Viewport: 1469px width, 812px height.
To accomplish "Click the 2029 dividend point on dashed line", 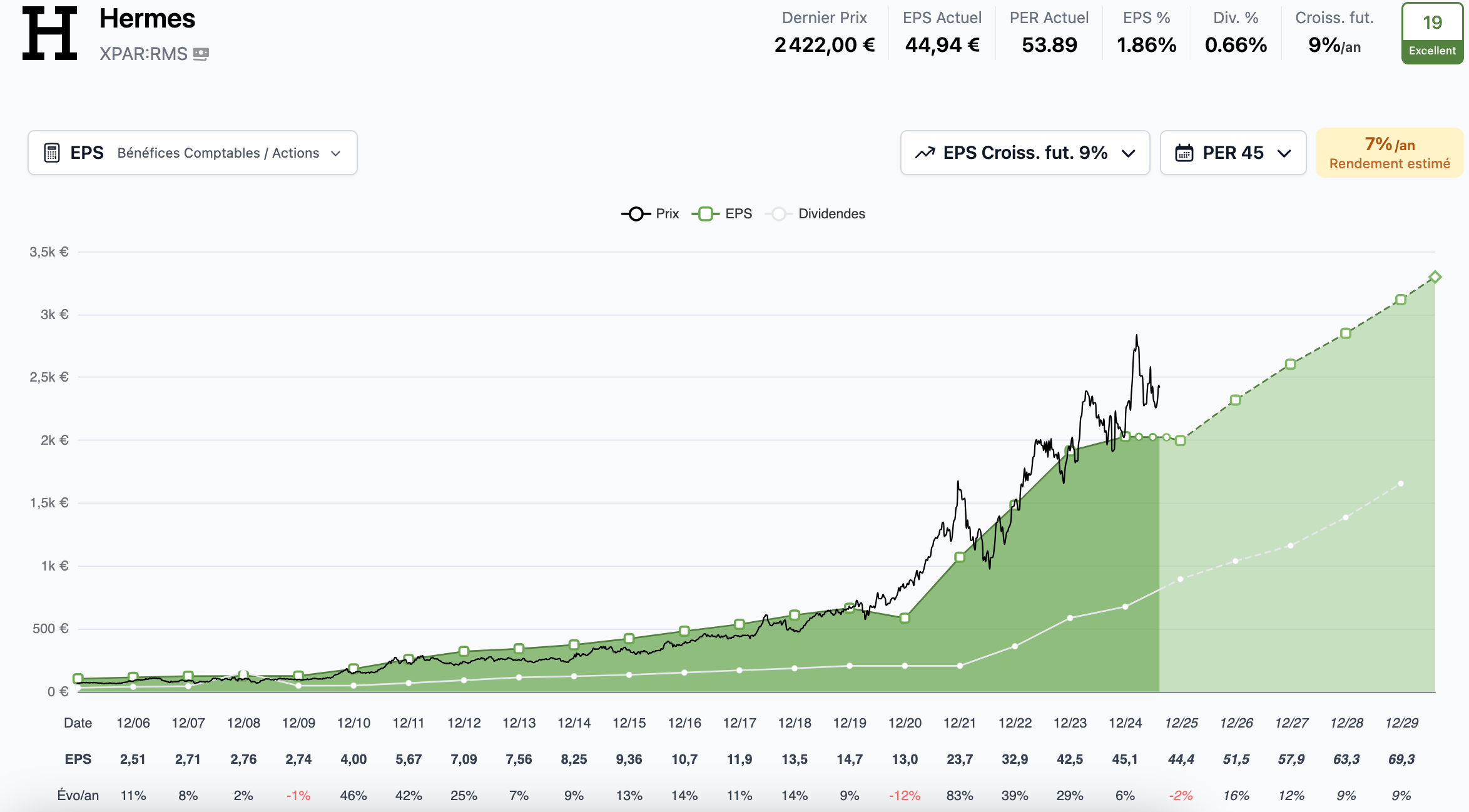I will tap(1401, 484).
